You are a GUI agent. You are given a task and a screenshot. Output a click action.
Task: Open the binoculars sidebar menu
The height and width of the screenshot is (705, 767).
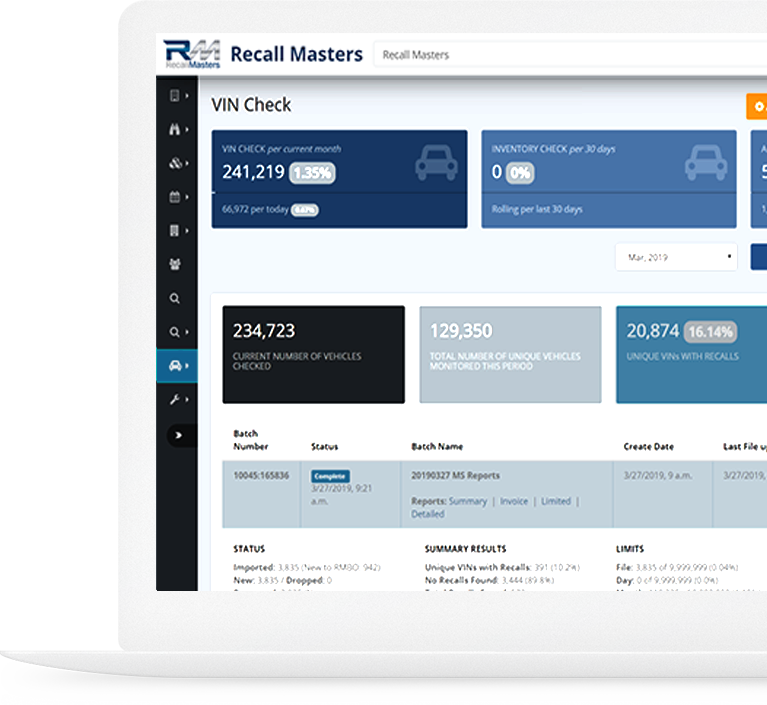pos(175,129)
